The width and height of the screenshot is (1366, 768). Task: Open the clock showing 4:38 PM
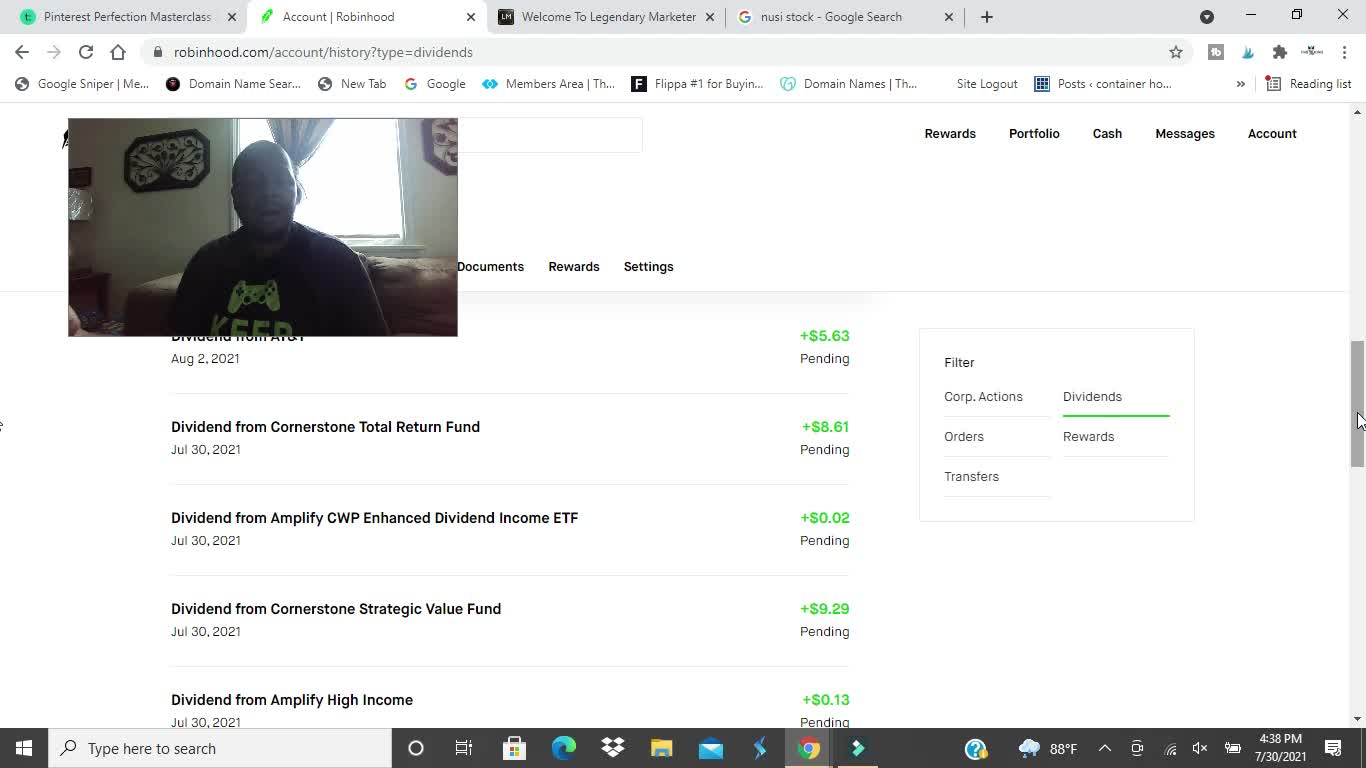tap(1280, 748)
